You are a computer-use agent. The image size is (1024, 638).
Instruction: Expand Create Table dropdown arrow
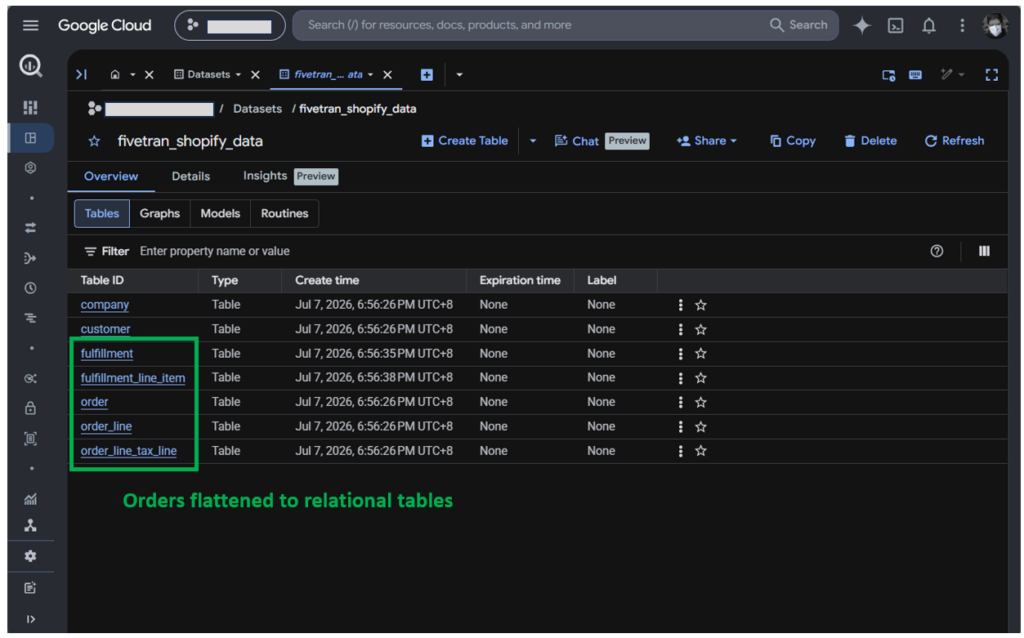532,141
